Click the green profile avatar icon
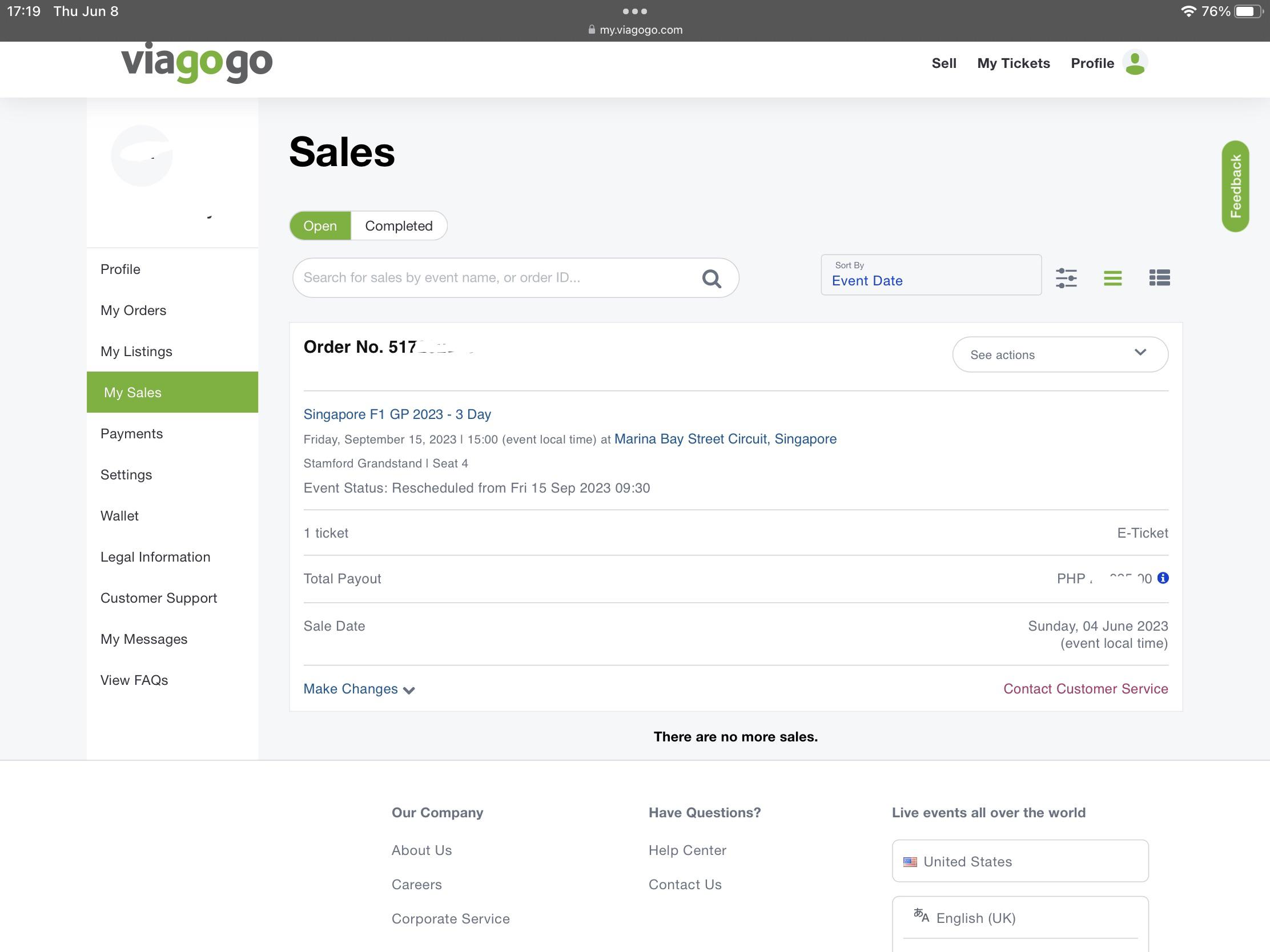Image resolution: width=1270 pixels, height=952 pixels. (1135, 63)
